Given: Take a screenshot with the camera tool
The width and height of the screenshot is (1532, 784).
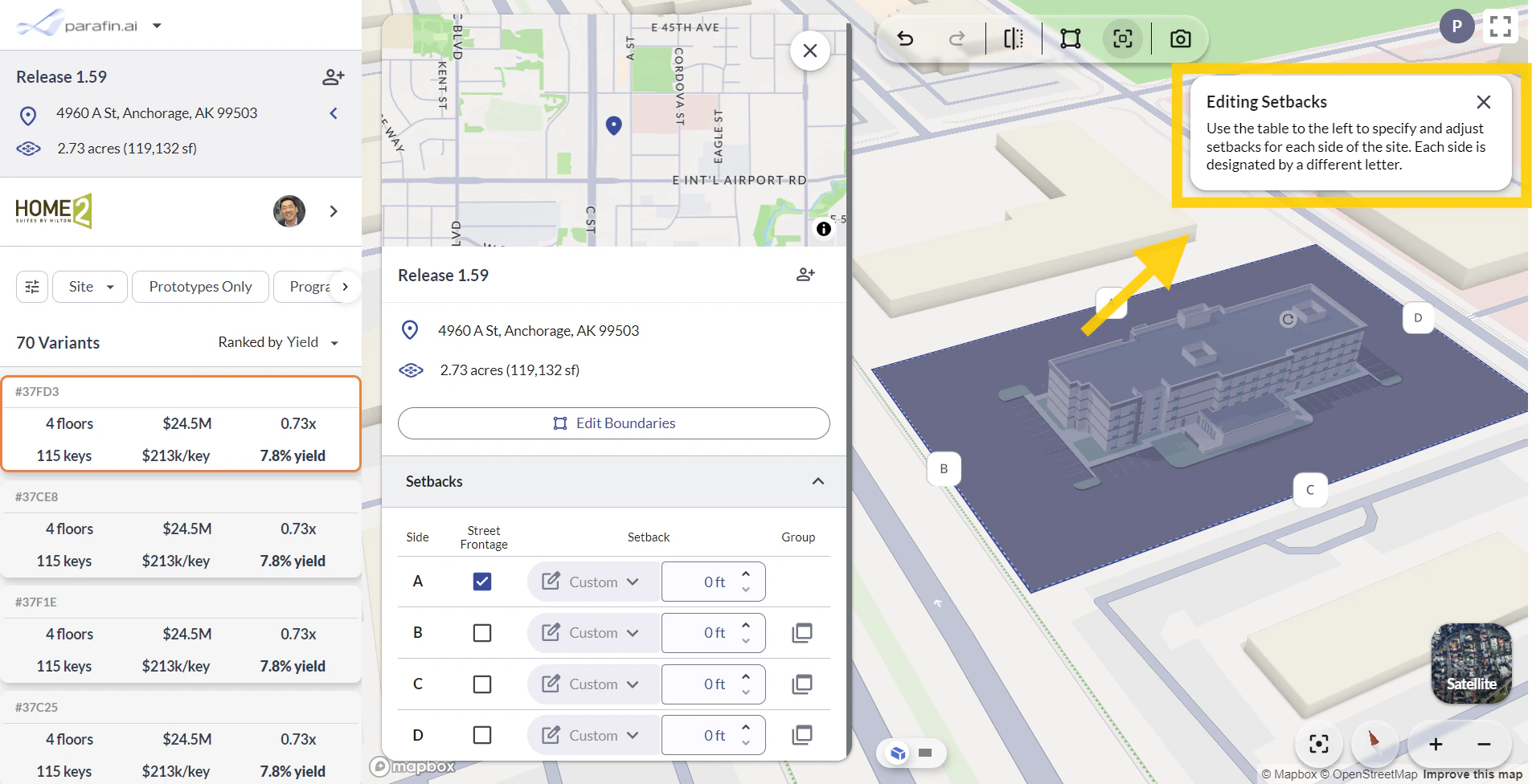Looking at the screenshot, I should click(x=1179, y=38).
